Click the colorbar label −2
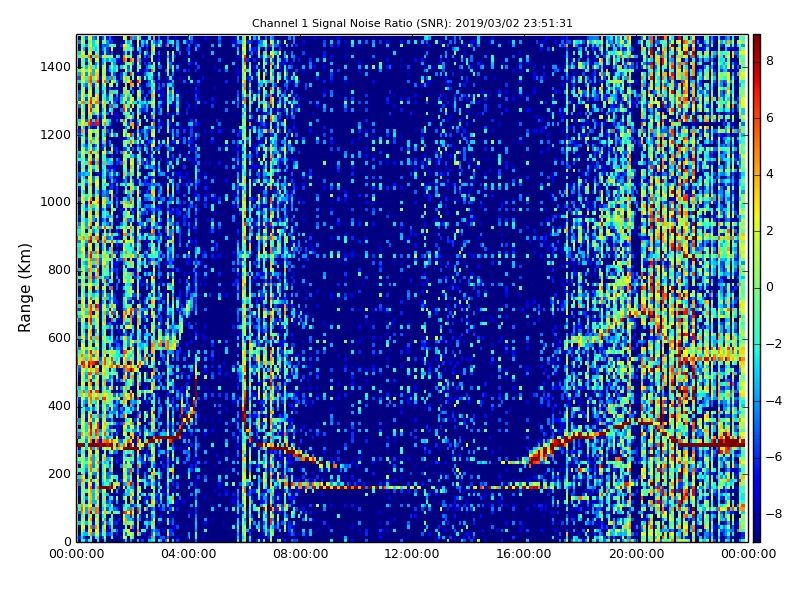800x600 pixels. click(x=774, y=344)
